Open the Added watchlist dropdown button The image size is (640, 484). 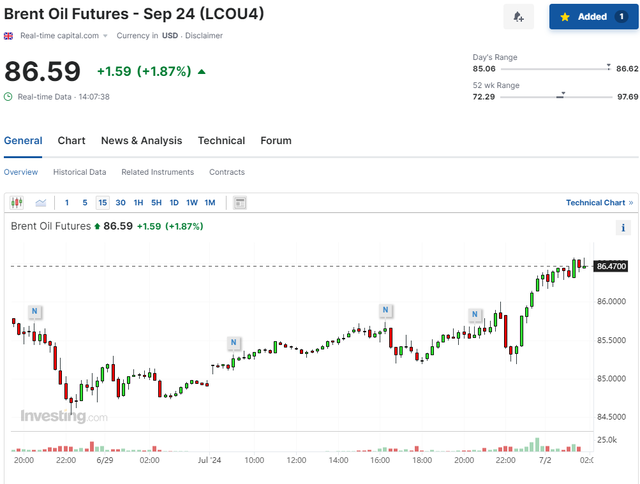click(x=593, y=17)
